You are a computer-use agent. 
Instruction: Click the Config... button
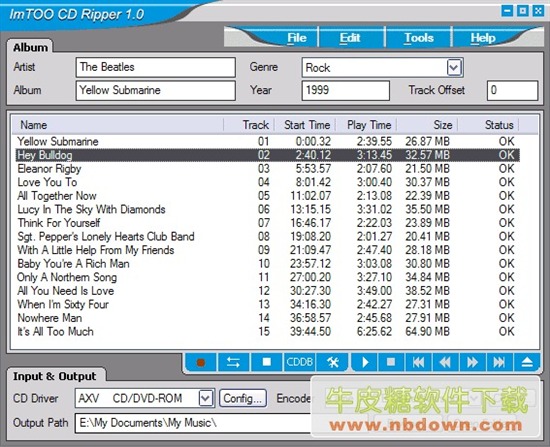243,398
